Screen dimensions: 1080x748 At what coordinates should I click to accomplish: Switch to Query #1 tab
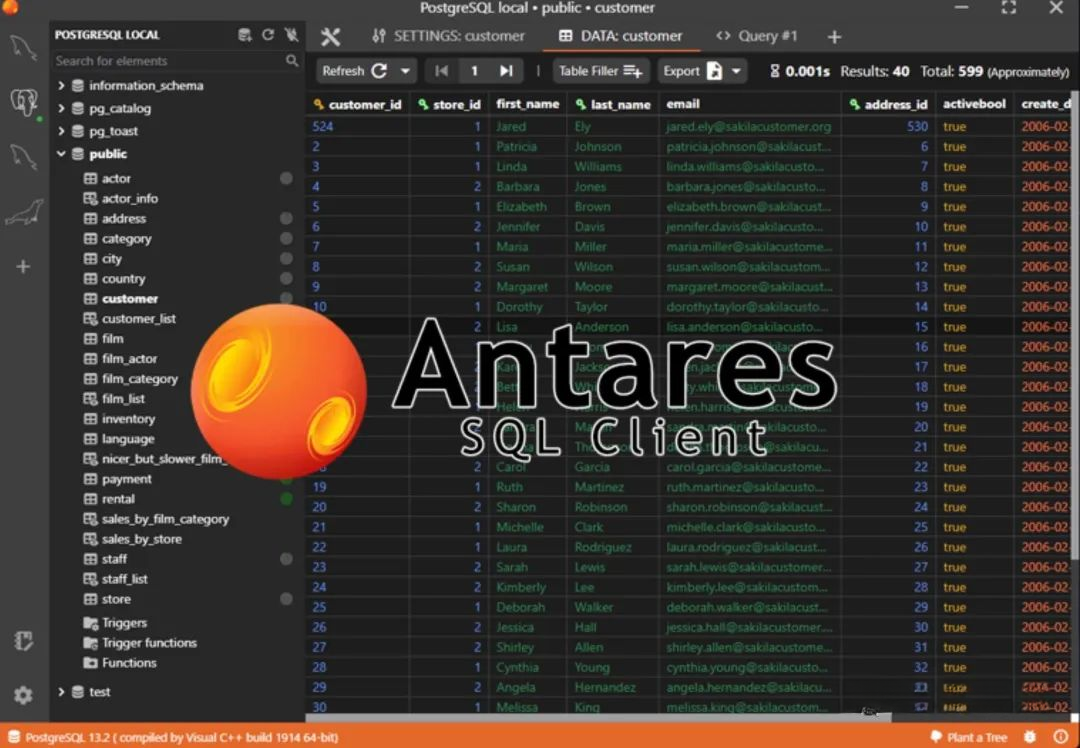tap(756, 36)
